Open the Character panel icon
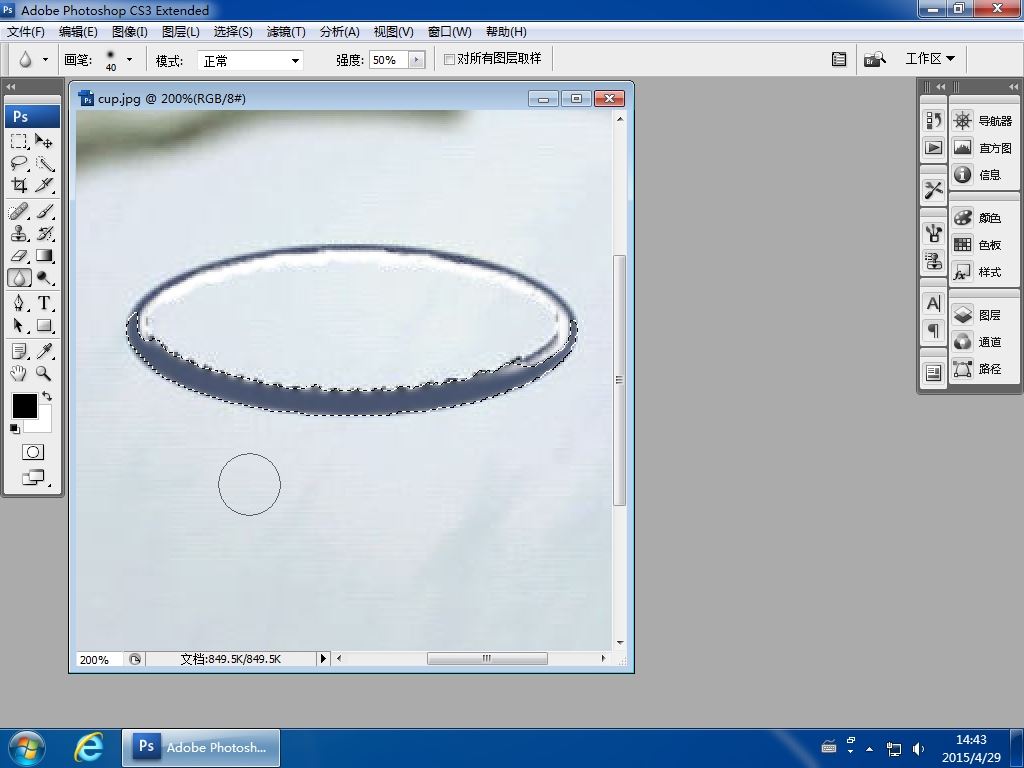This screenshot has width=1024, height=768. click(x=933, y=304)
